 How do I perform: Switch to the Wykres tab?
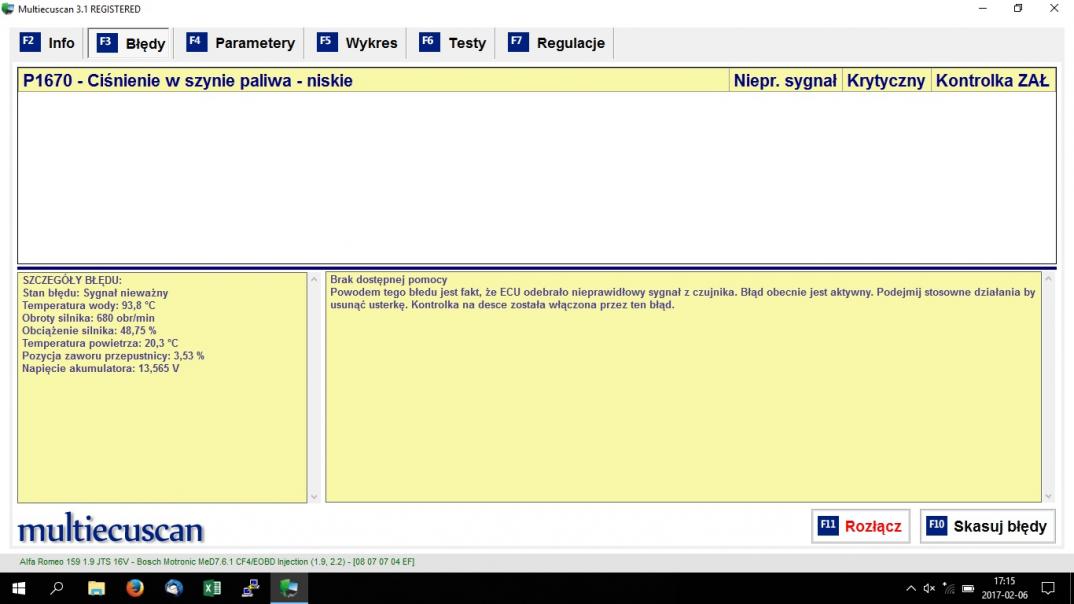coord(357,43)
